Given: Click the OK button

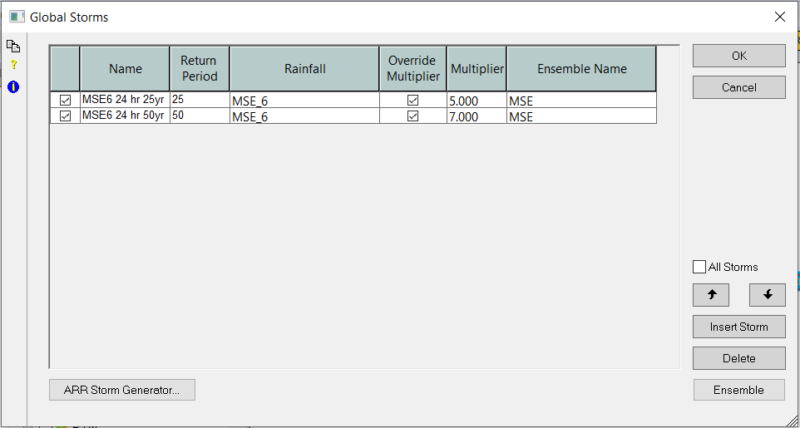Looking at the screenshot, I should coord(739,57).
